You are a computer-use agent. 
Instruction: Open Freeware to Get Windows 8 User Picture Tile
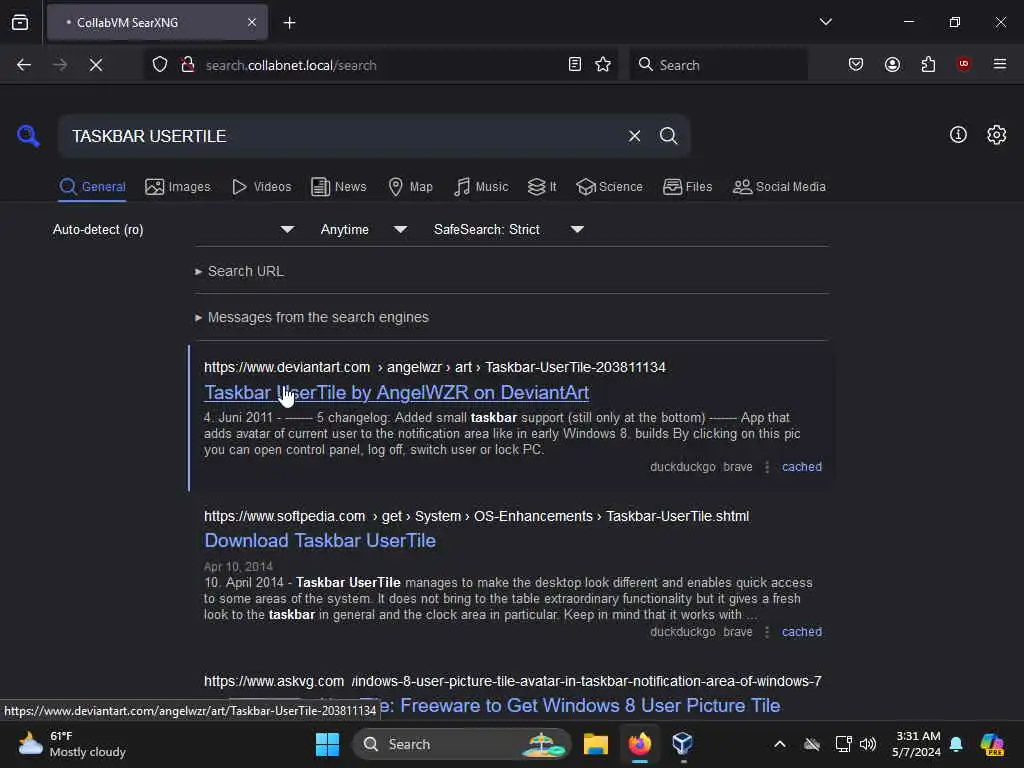point(581,706)
